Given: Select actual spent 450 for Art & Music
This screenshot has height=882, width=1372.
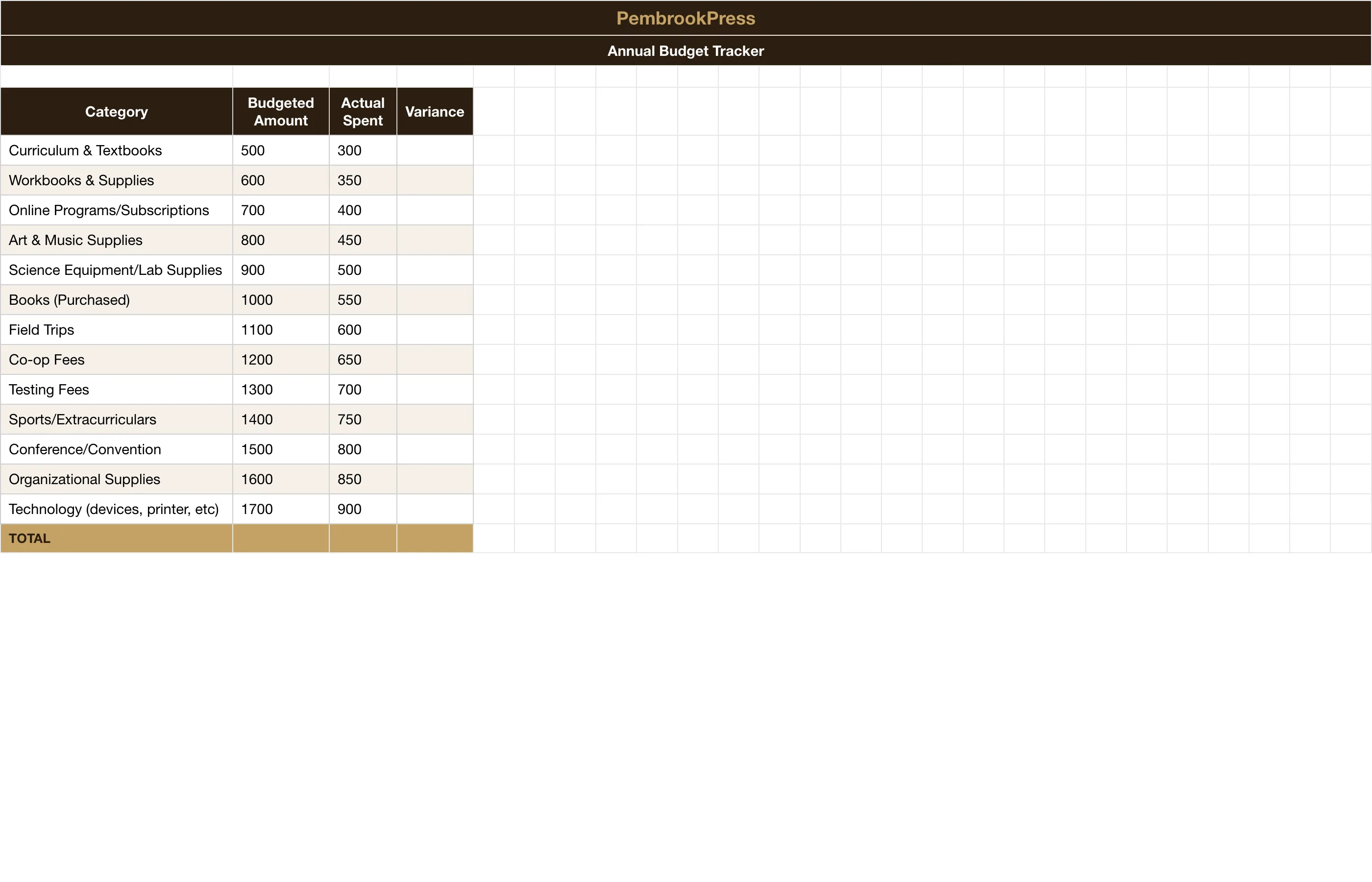Looking at the screenshot, I should 363,240.
